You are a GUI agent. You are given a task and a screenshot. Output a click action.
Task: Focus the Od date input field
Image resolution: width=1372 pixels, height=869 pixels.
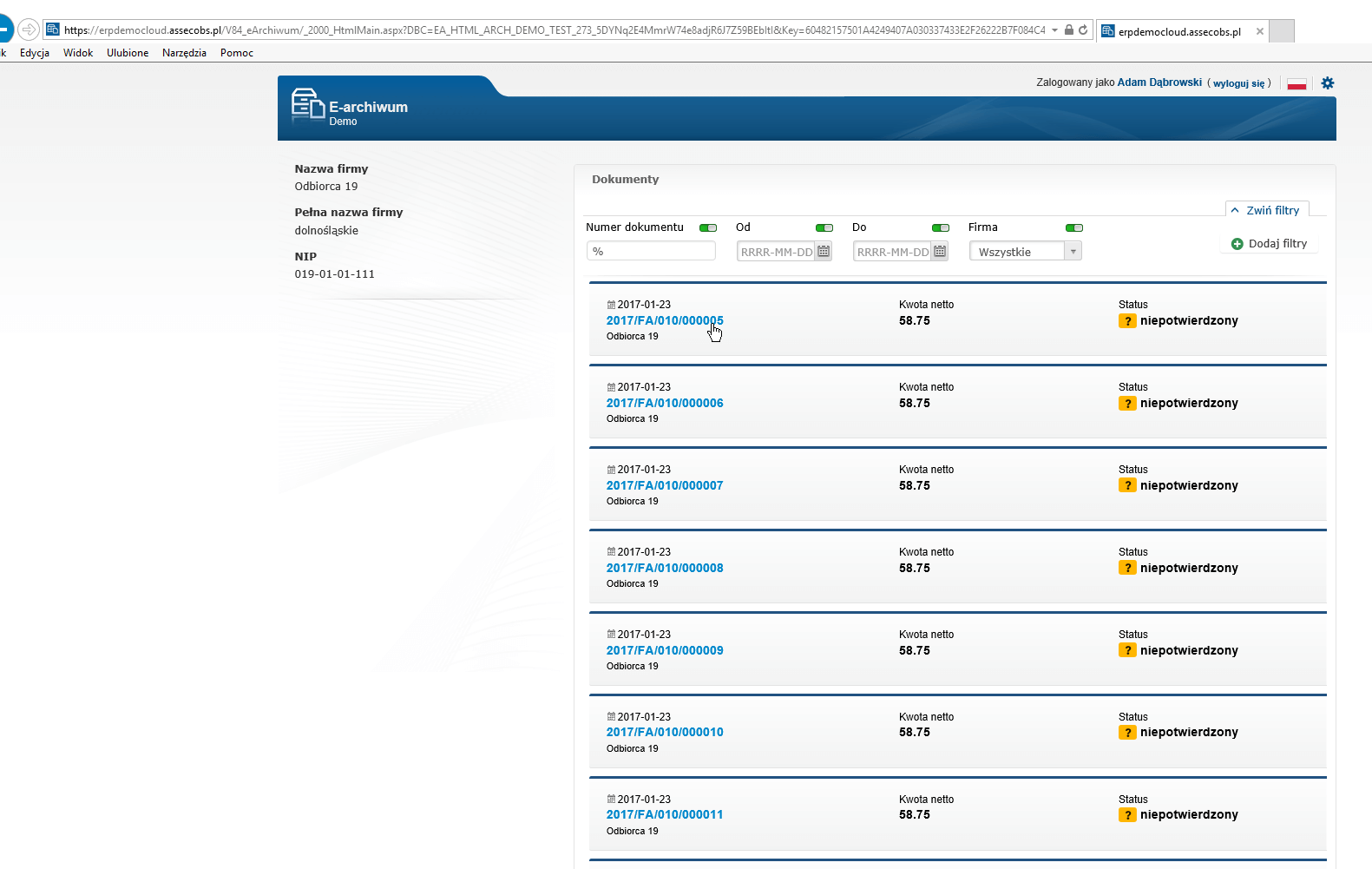777,252
